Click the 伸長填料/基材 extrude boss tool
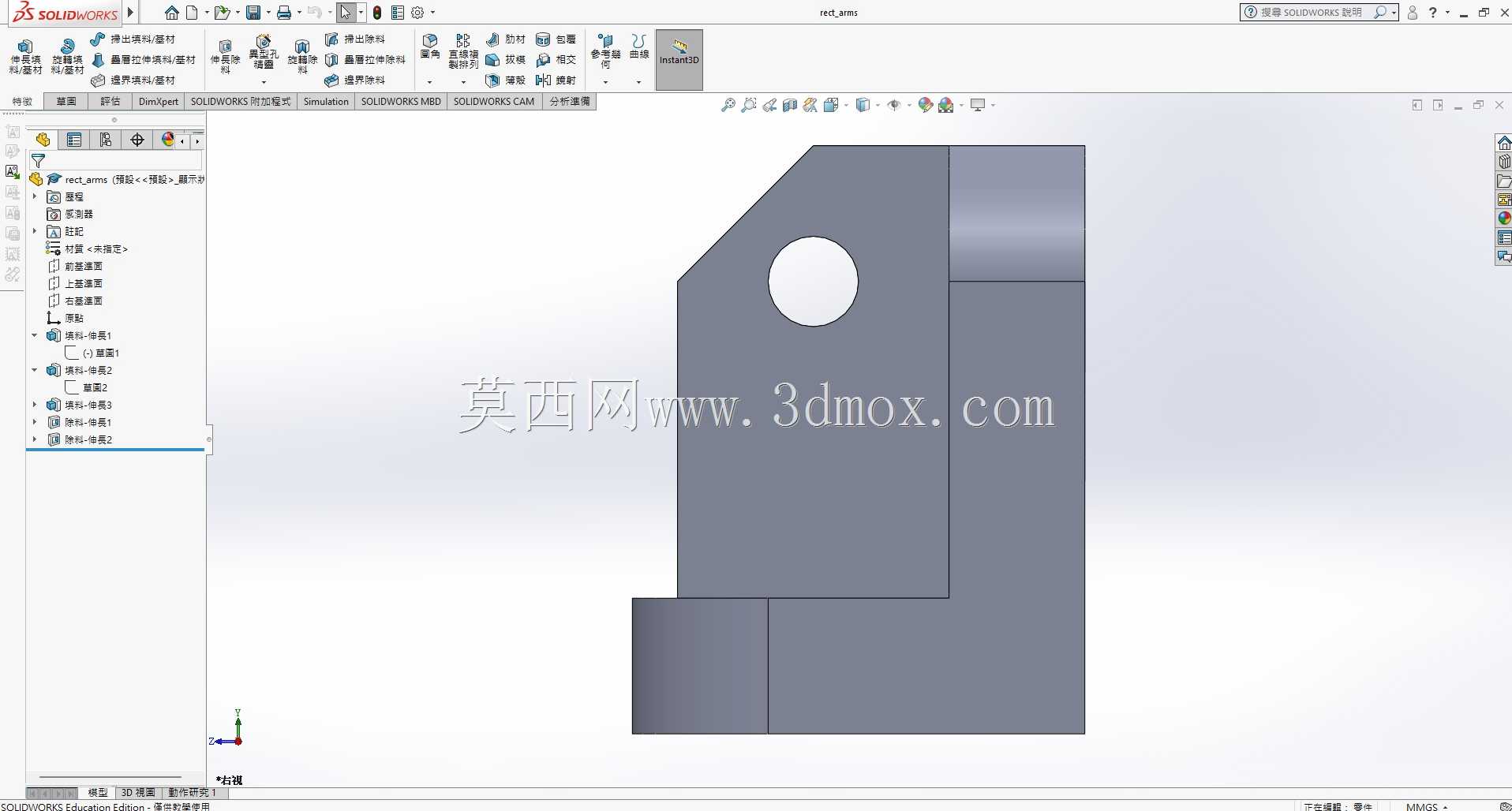 click(x=25, y=57)
